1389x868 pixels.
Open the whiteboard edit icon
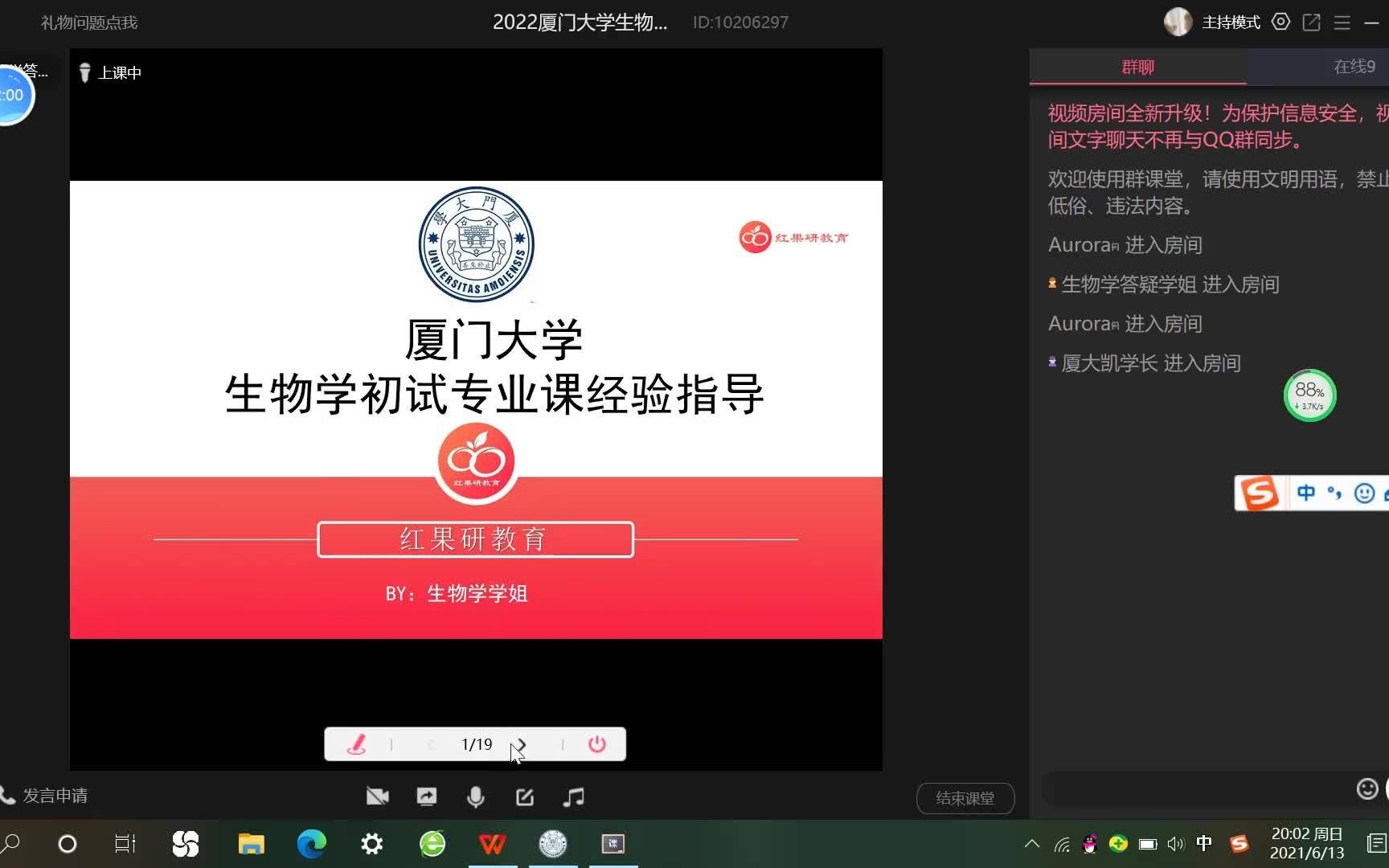click(x=524, y=796)
